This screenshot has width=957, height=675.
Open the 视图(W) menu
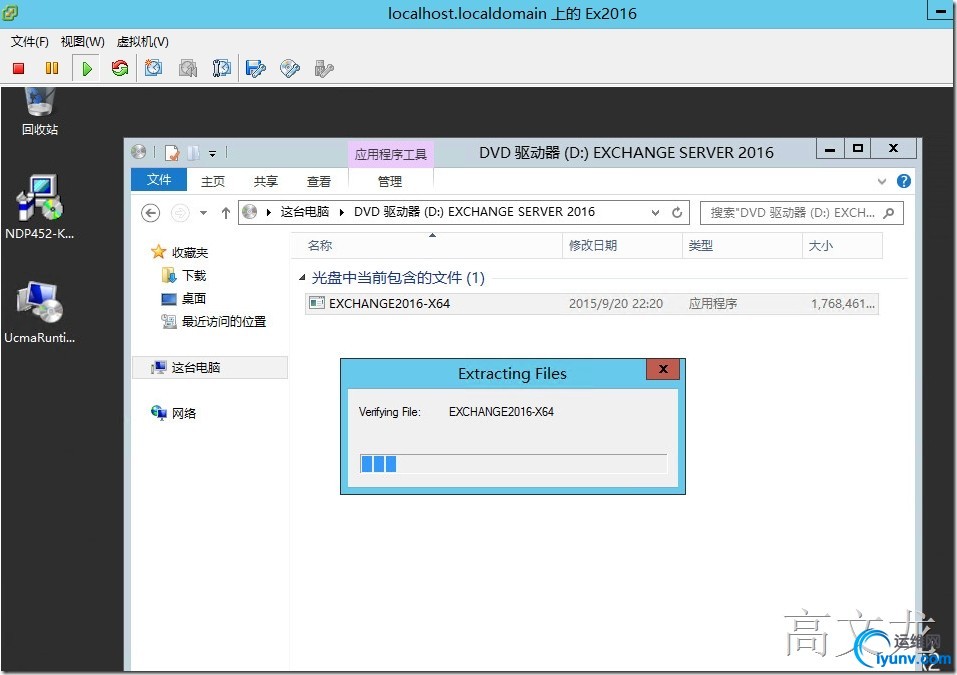click(82, 42)
